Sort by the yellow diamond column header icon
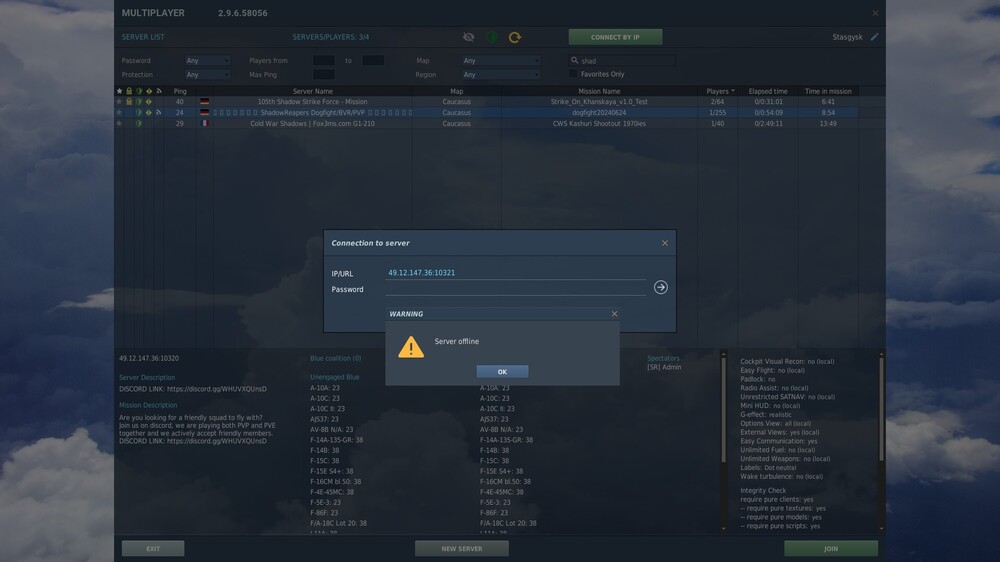The height and width of the screenshot is (562, 1000). point(149,91)
